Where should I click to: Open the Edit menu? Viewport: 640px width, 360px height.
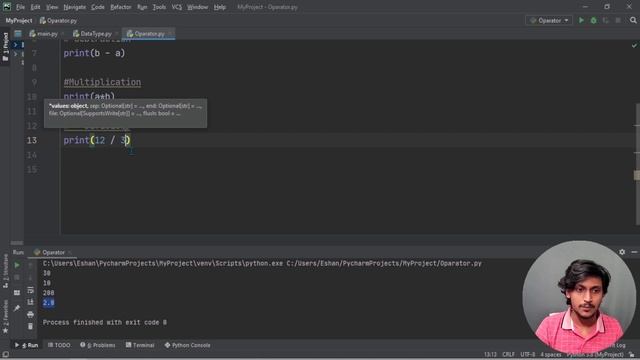pos(36,7)
